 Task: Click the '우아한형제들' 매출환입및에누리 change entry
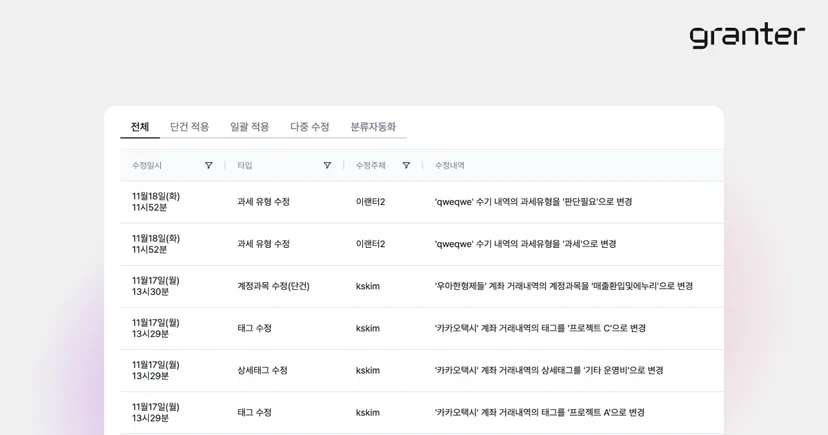tap(563, 286)
